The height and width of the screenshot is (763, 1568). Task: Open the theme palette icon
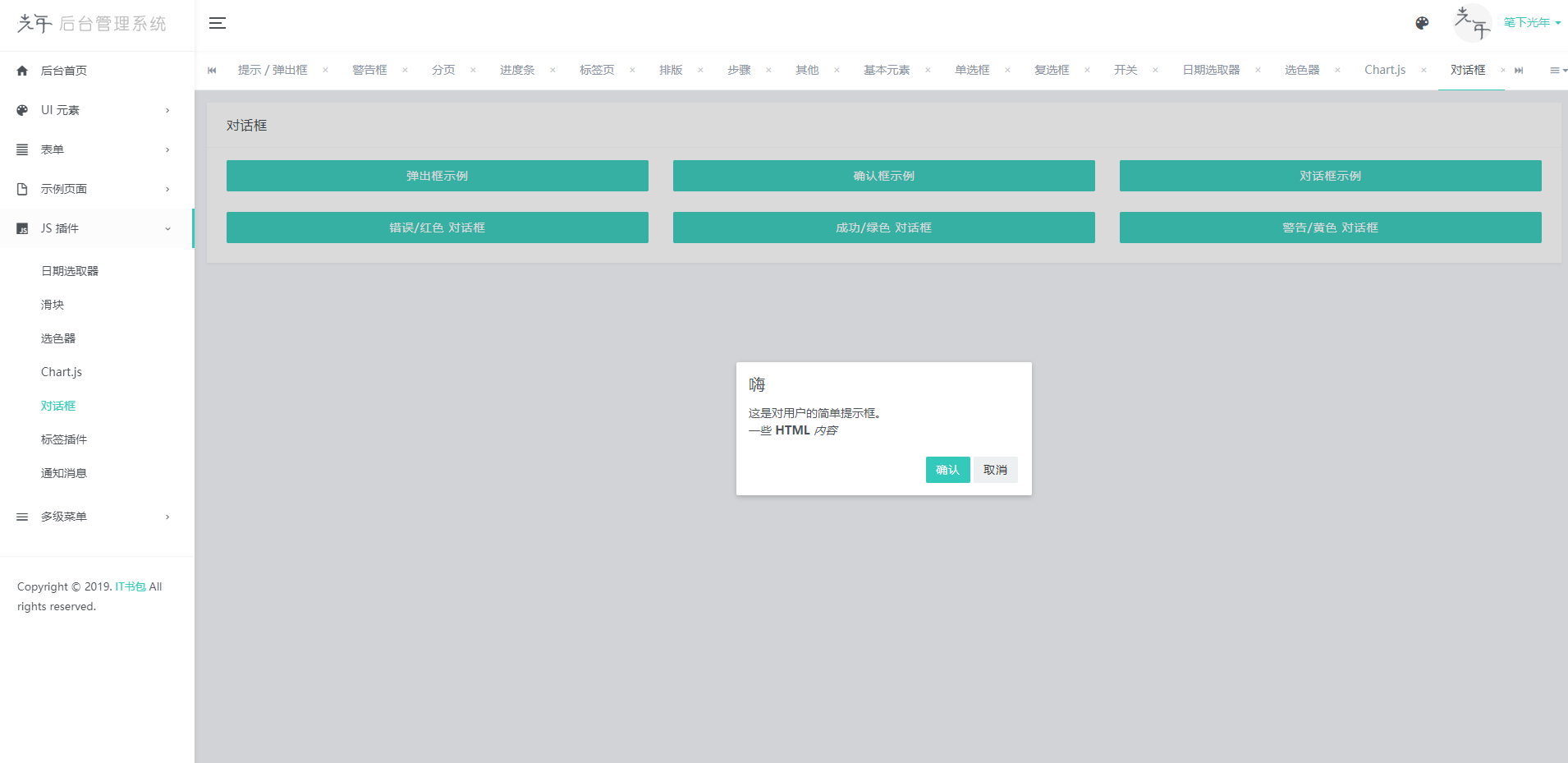1422,23
